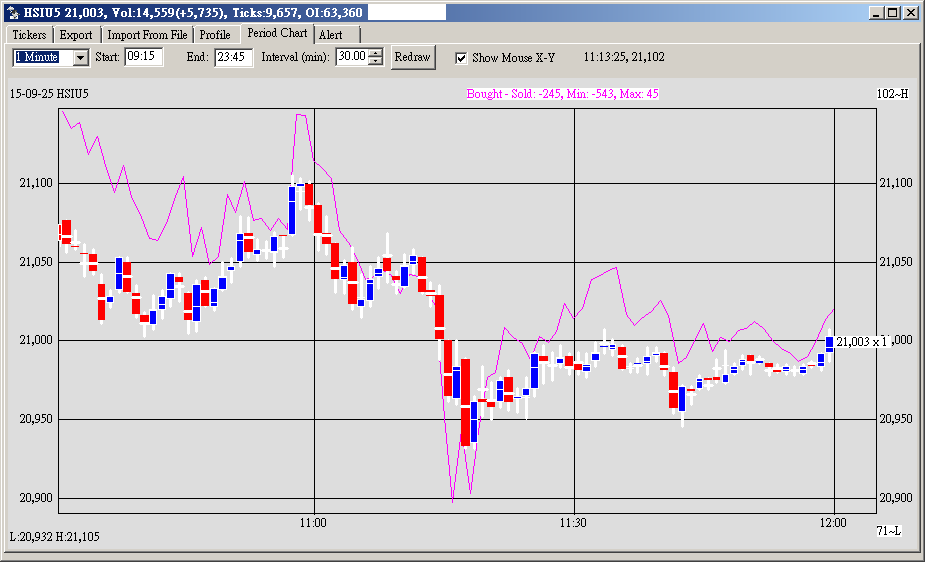Click the mouse readout 11:13:25, 21,102
This screenshot has height=562, width=925.
624,57
